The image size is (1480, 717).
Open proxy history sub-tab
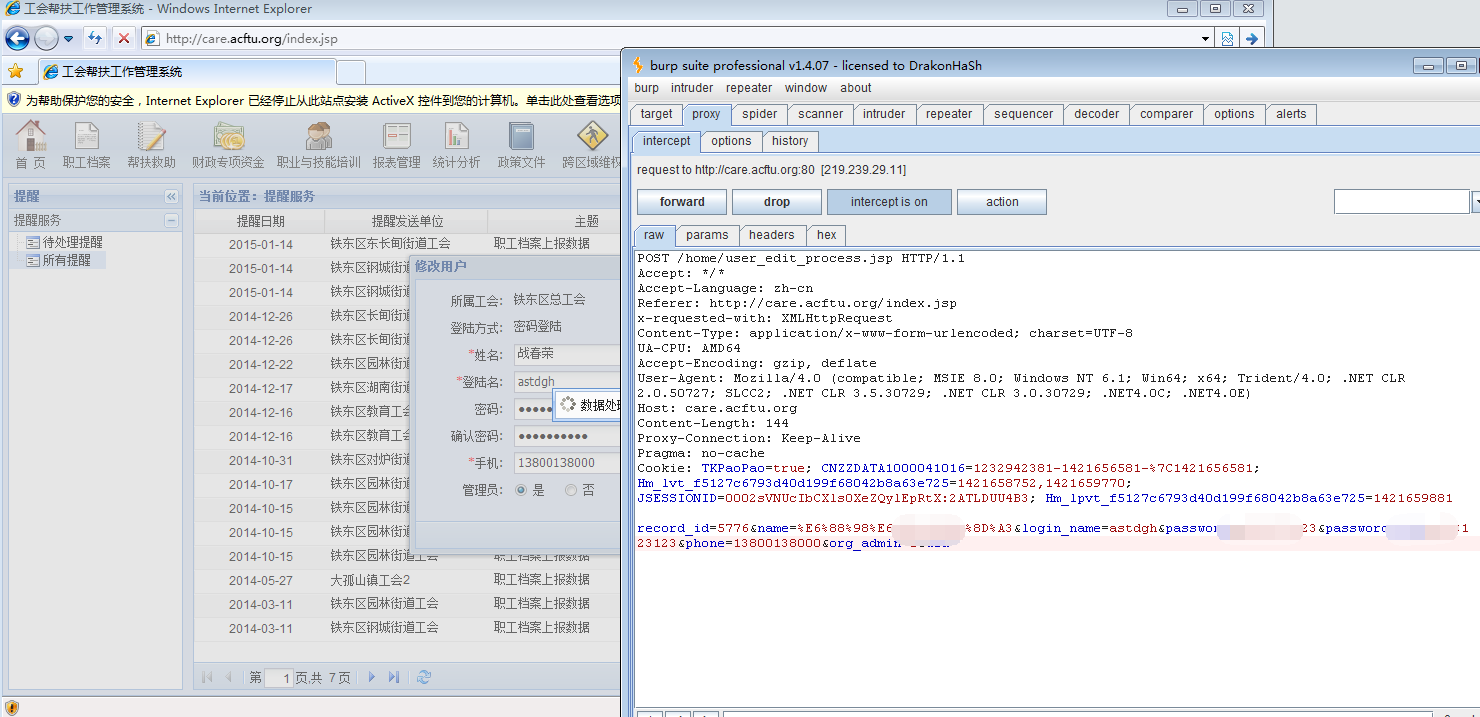pos(790,141)
